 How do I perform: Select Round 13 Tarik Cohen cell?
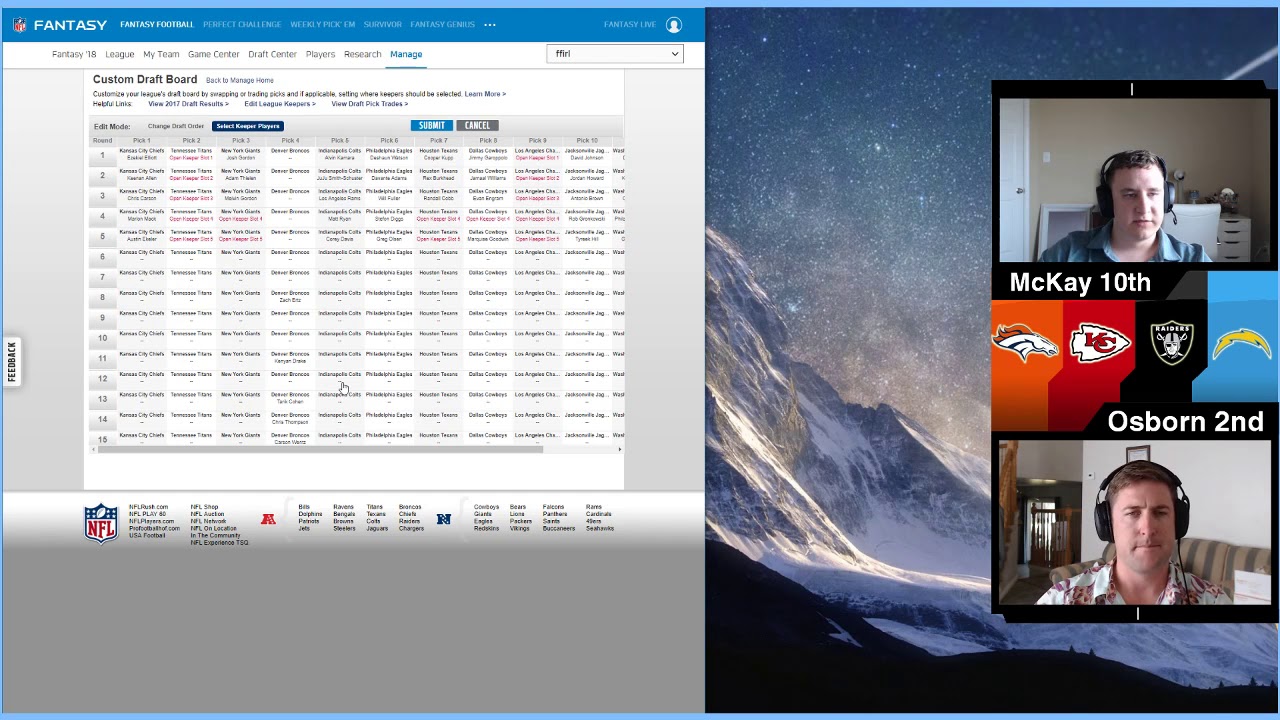(290, 398)
